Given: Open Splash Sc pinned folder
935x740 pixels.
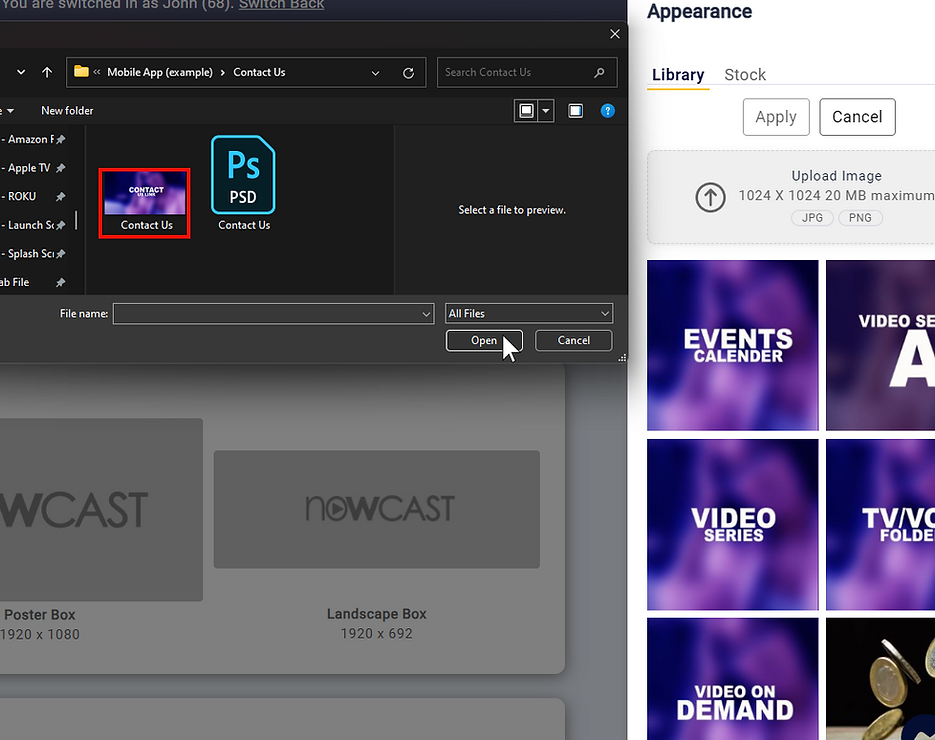Looking at the screenshot, I should [33, 253].
